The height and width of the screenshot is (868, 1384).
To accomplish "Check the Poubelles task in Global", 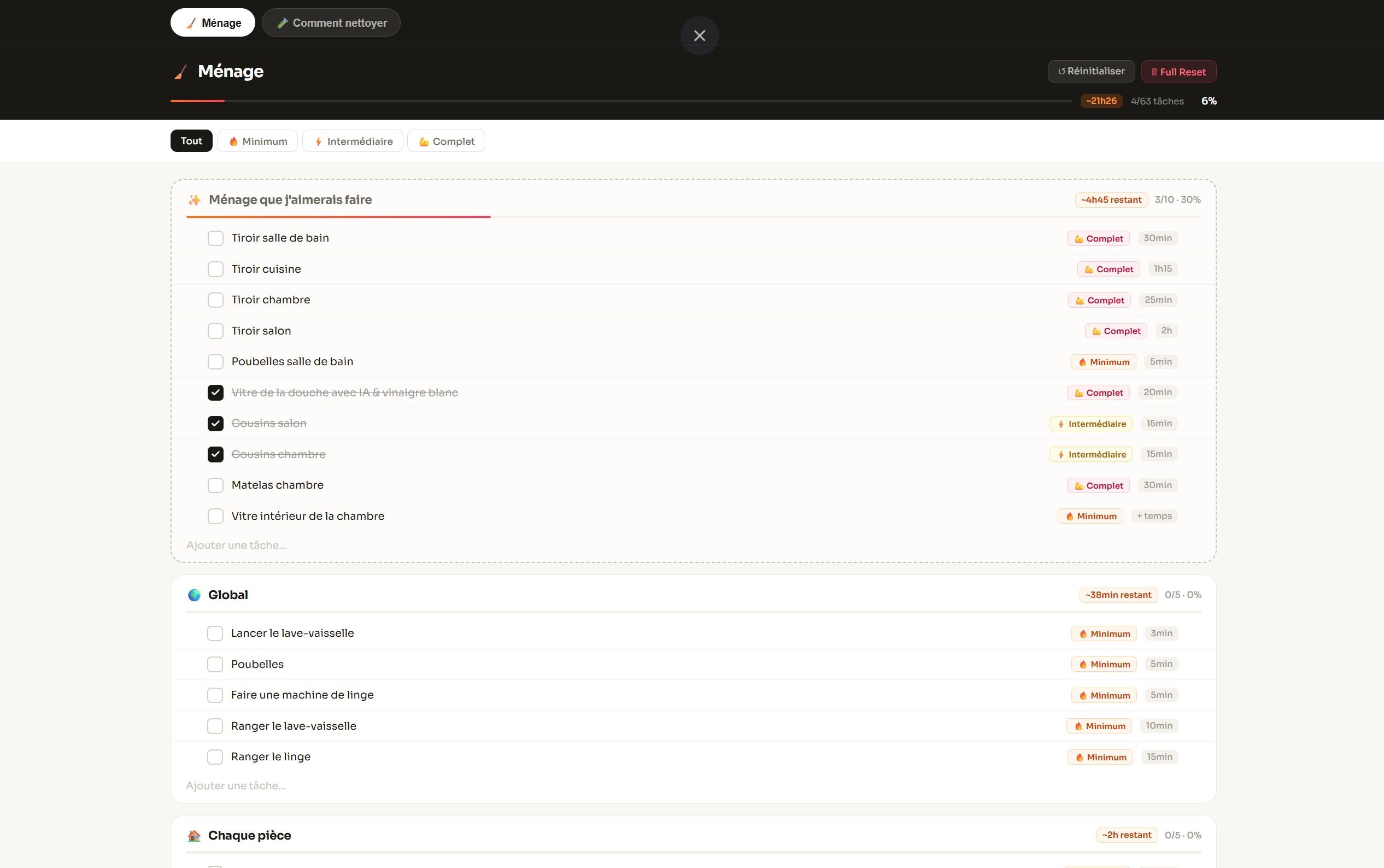I will click(215, 664).
